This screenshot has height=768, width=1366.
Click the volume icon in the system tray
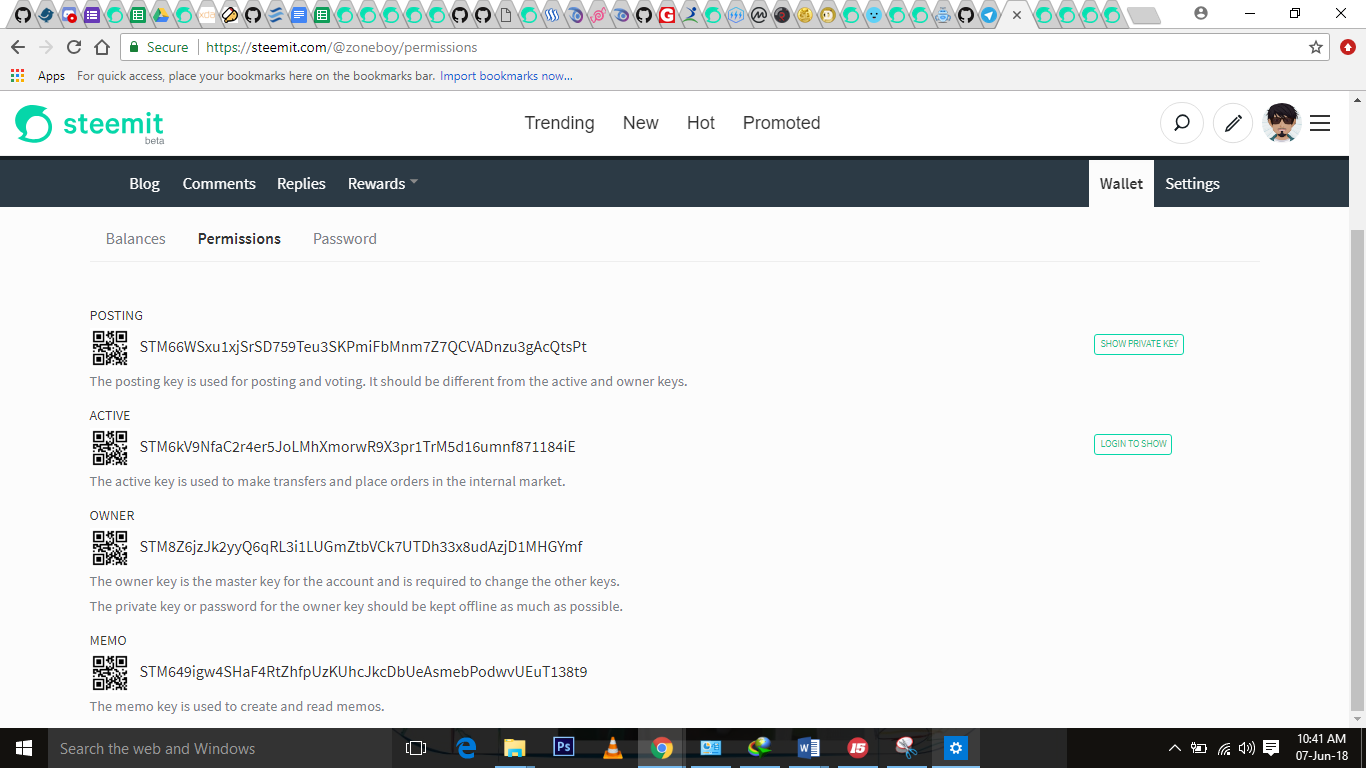point(1246,748)
